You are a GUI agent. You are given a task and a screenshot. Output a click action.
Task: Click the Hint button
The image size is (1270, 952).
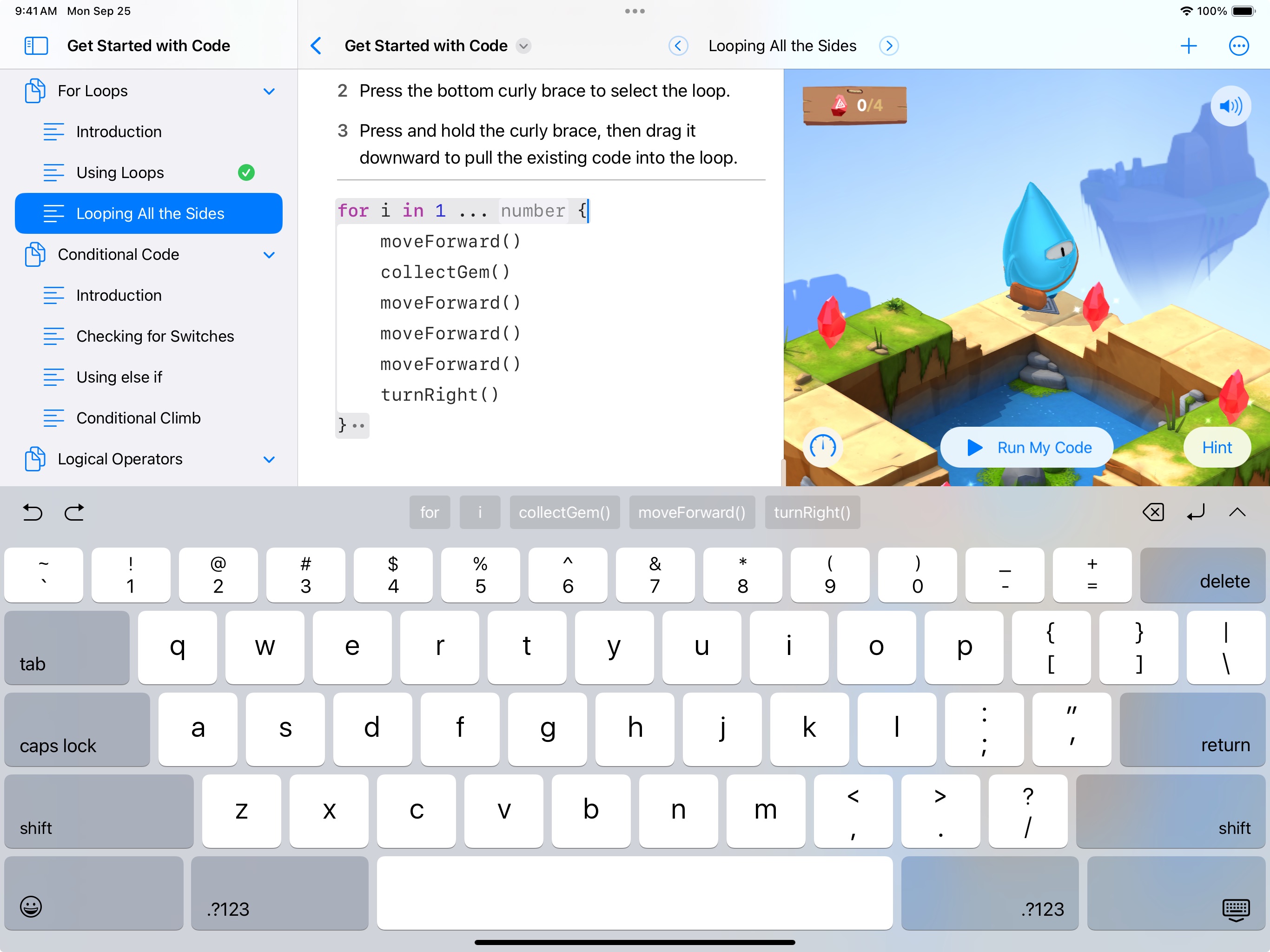click(x=1215, y=447)
